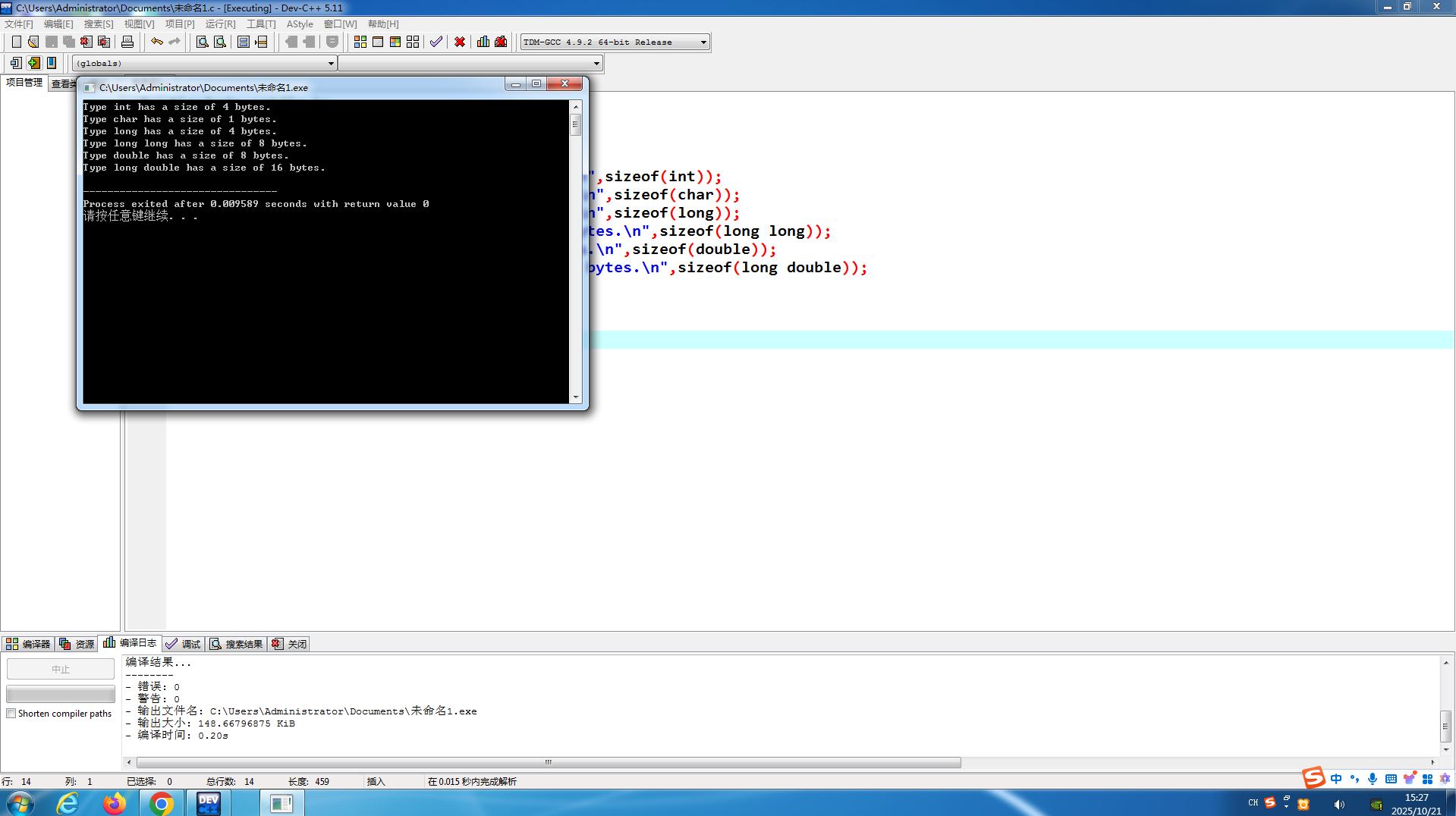Open the Replace tool in the toolbar

220,42
